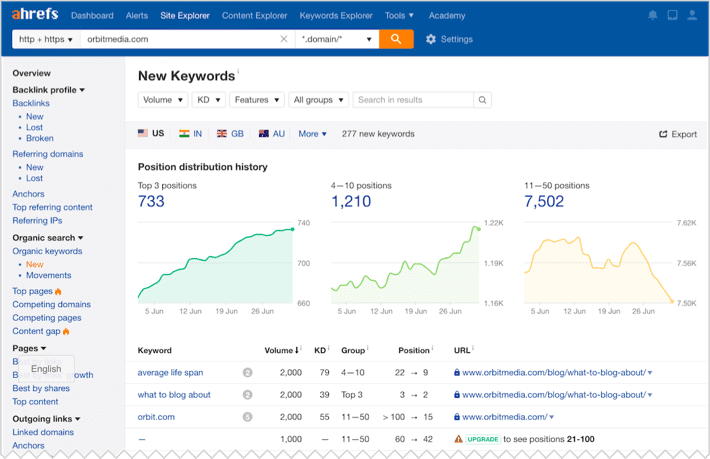Open the 'average life span' keyword
The width and height of the screenshot is (710, 459).
[170, 373]
